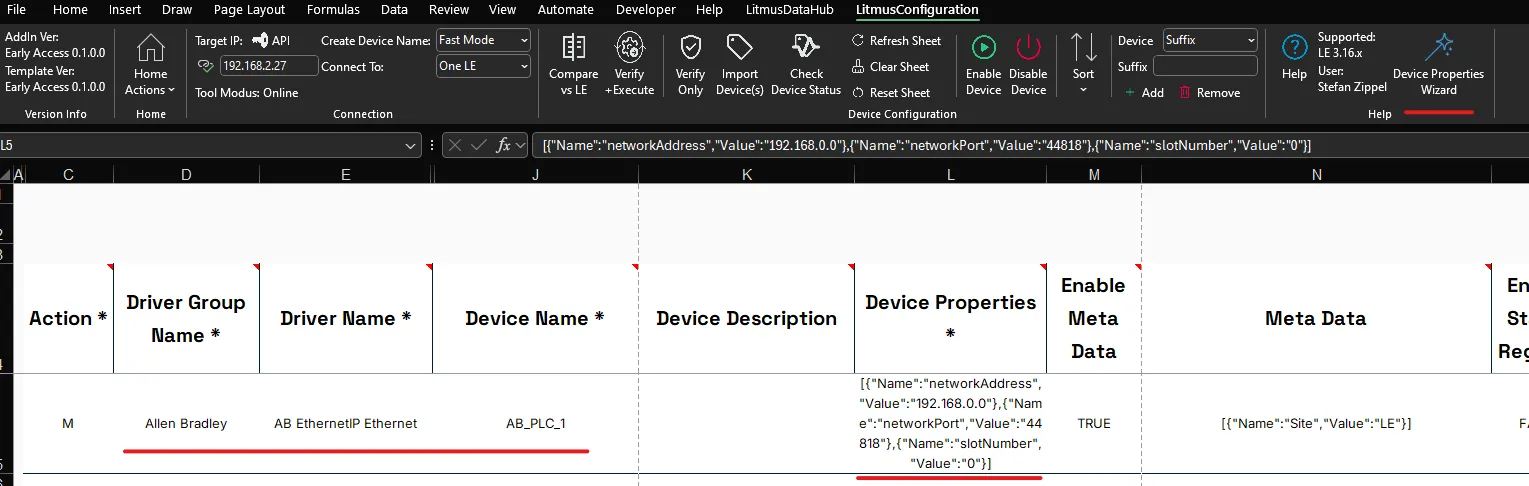Select the Device Properties JSON cell
The height and width of the screenshot is (486, 1529).
click(950, 424)
